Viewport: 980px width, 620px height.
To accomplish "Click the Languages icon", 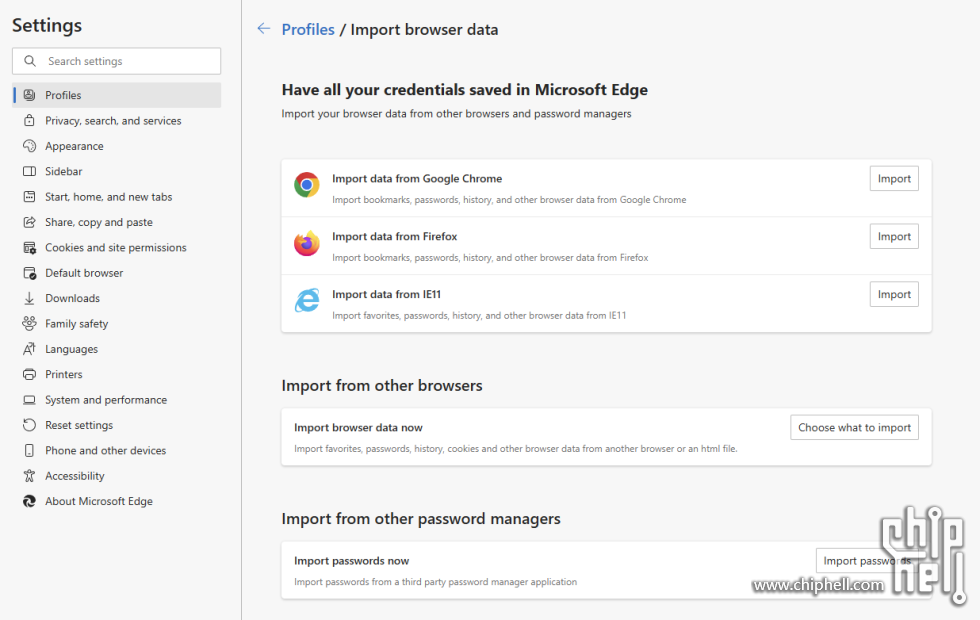I will 29,349.
